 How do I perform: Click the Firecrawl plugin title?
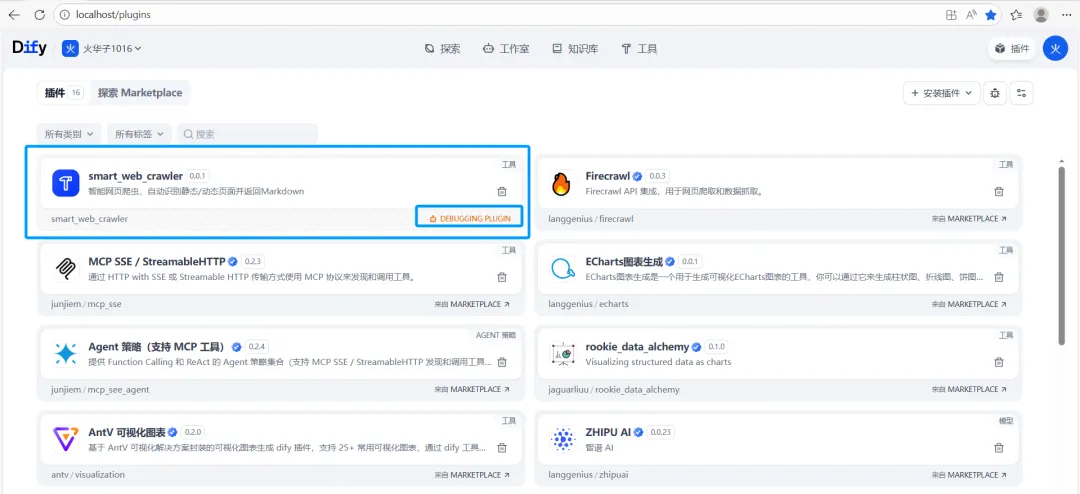pyautogui.click(x=608, y=176)
